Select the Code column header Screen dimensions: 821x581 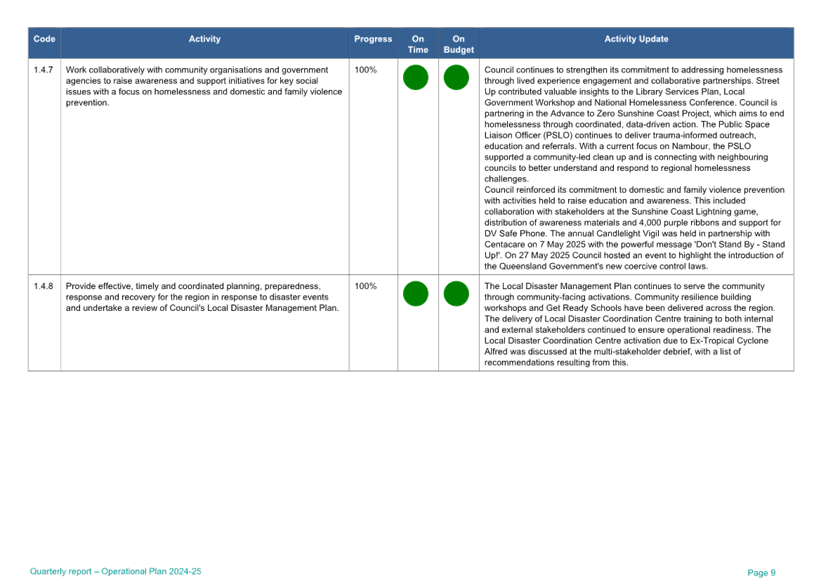pyautogui.click(x=44, y=40)
